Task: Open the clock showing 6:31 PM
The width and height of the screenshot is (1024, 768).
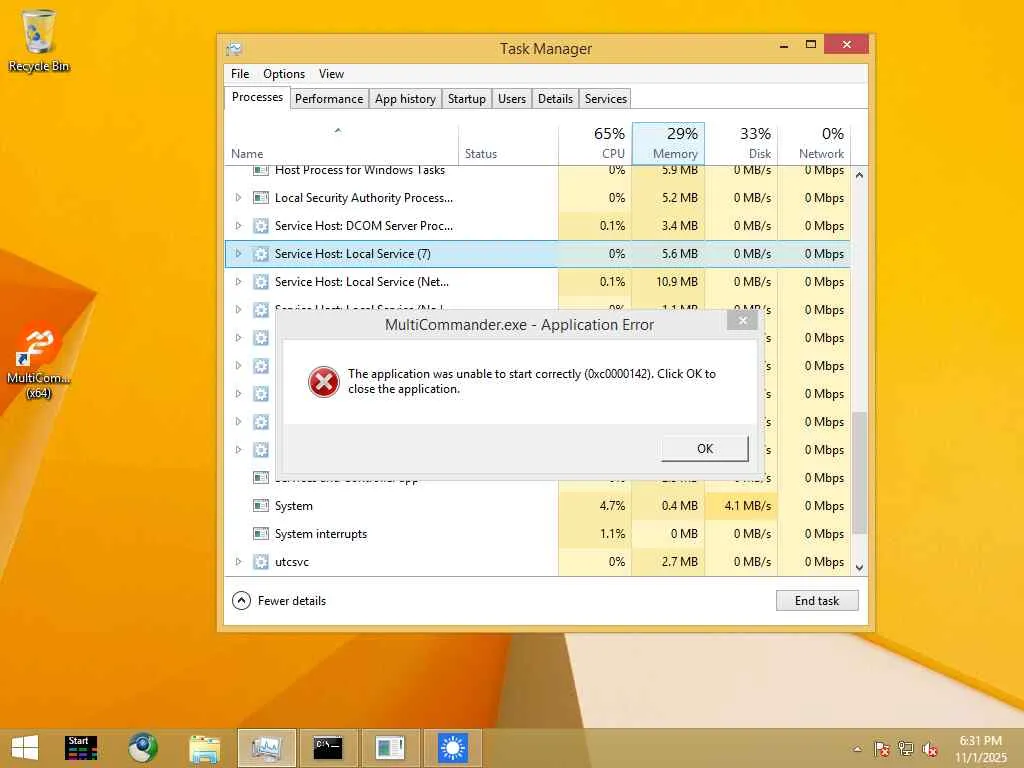Action: (980, 749)
